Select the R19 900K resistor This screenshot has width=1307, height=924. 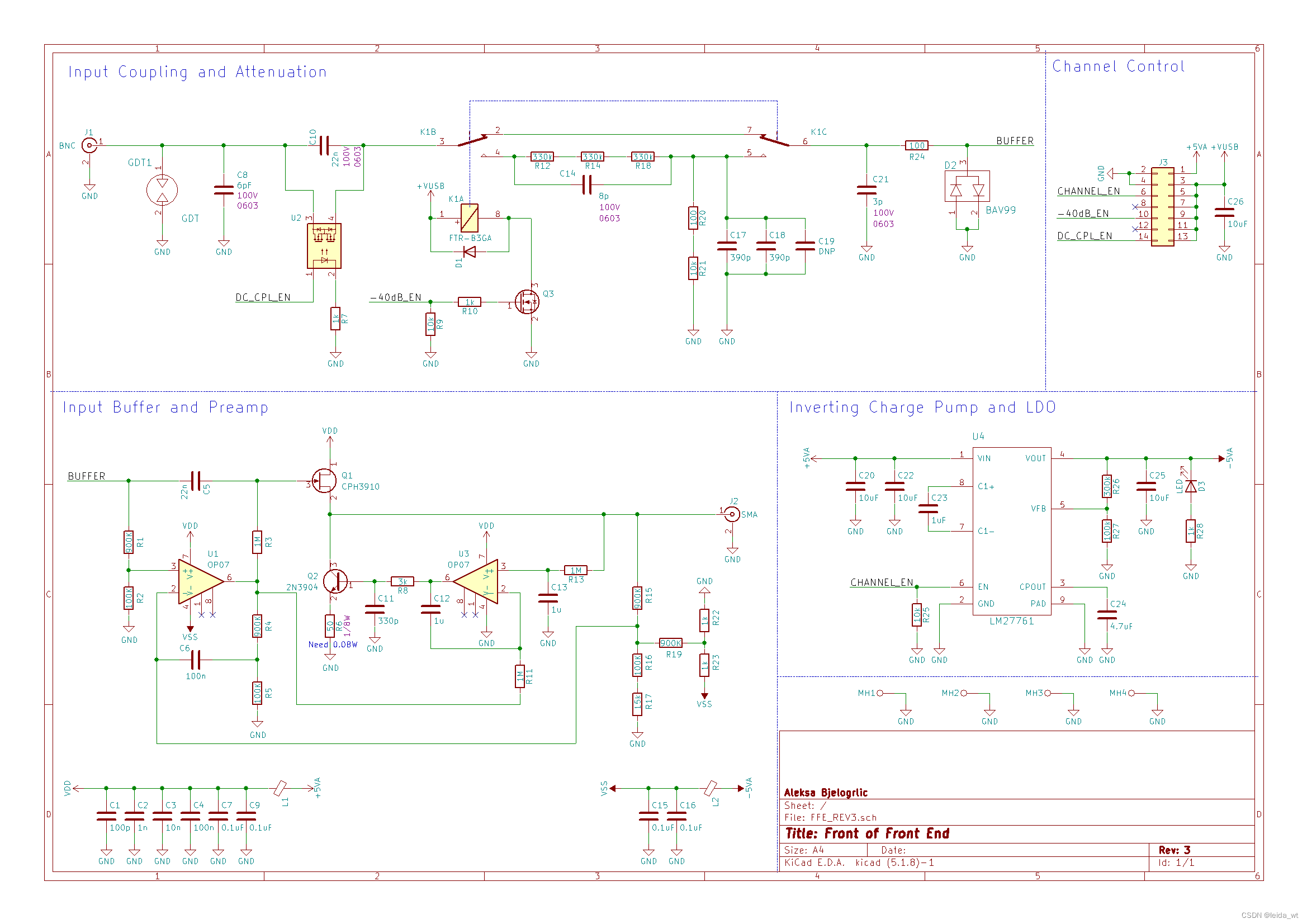671,643
